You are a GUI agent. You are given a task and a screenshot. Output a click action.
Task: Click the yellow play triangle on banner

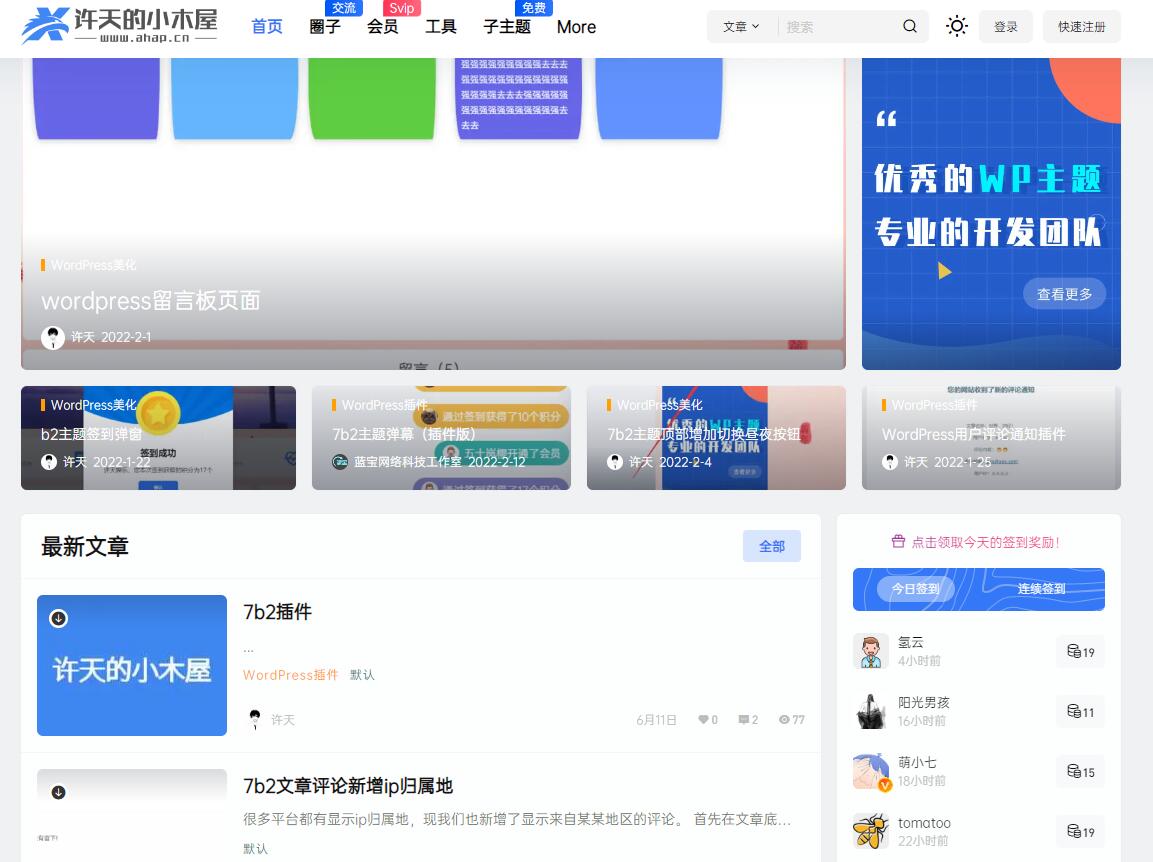coord(945,271)
